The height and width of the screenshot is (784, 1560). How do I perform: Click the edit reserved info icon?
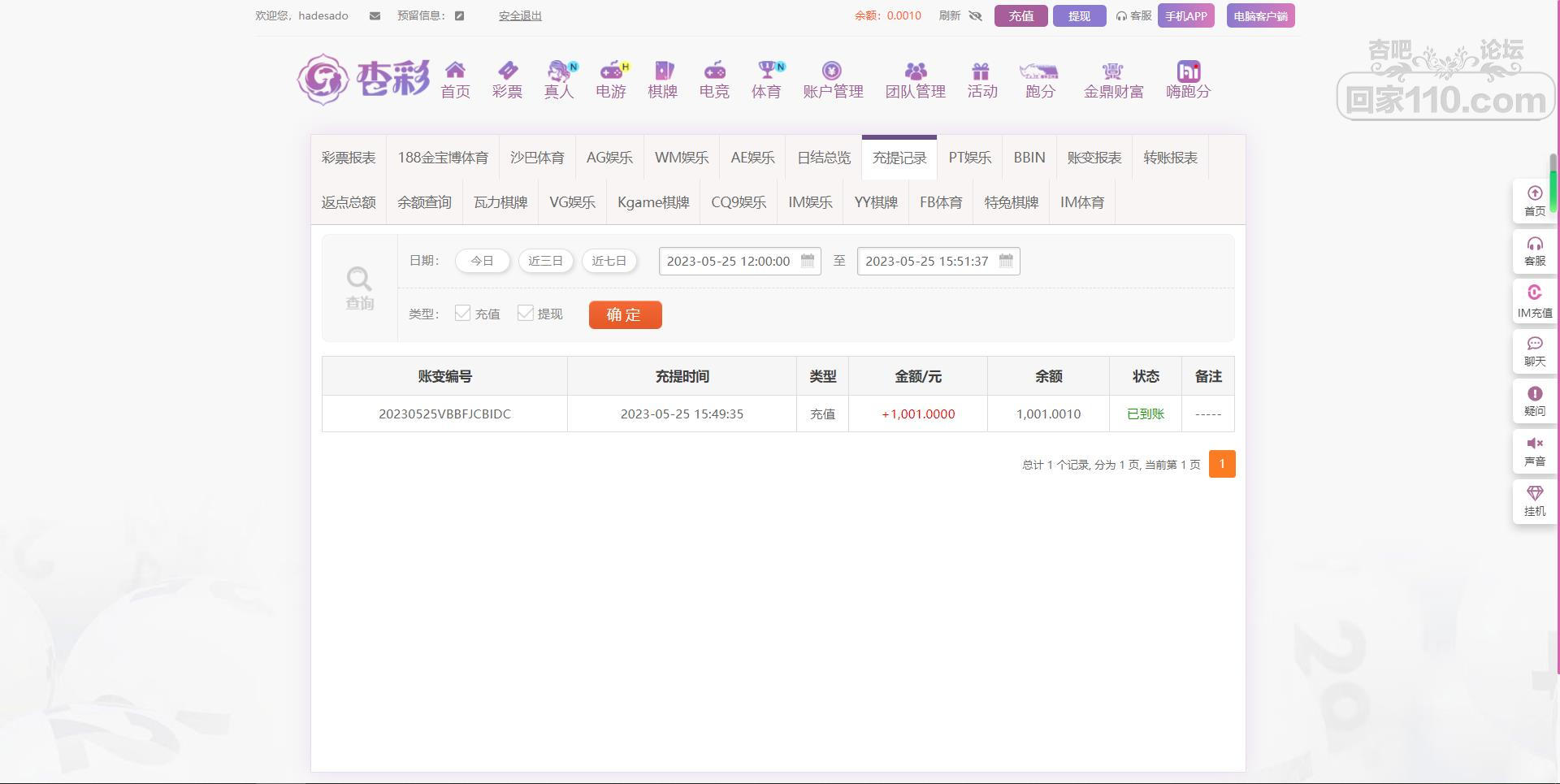coord(459,16)
